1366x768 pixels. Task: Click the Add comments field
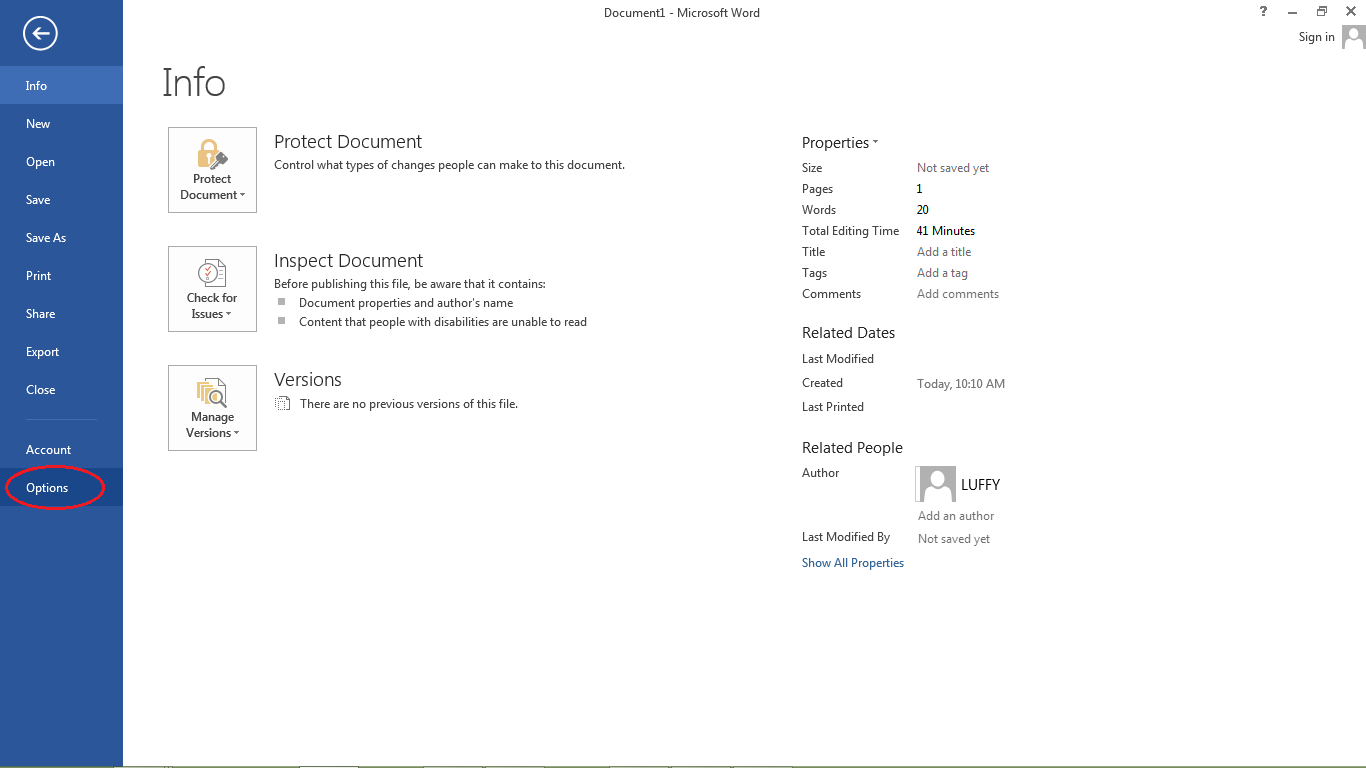coord(958,294)
